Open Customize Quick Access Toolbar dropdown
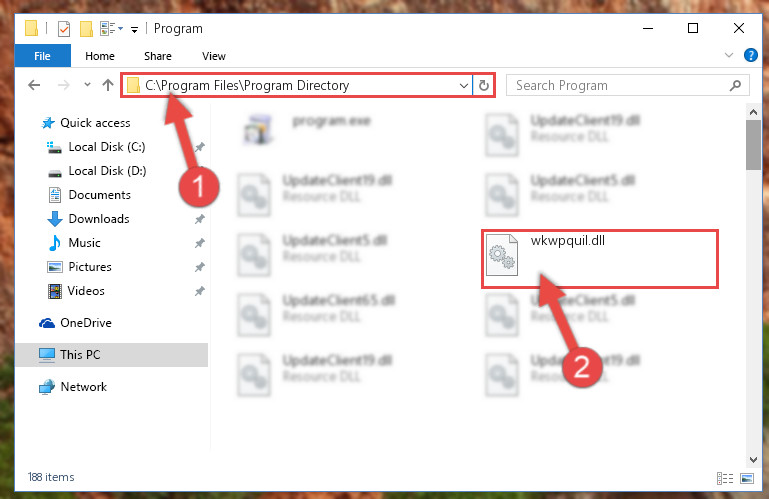This screenshot has width=769, height=499. [x=134, y=30]
